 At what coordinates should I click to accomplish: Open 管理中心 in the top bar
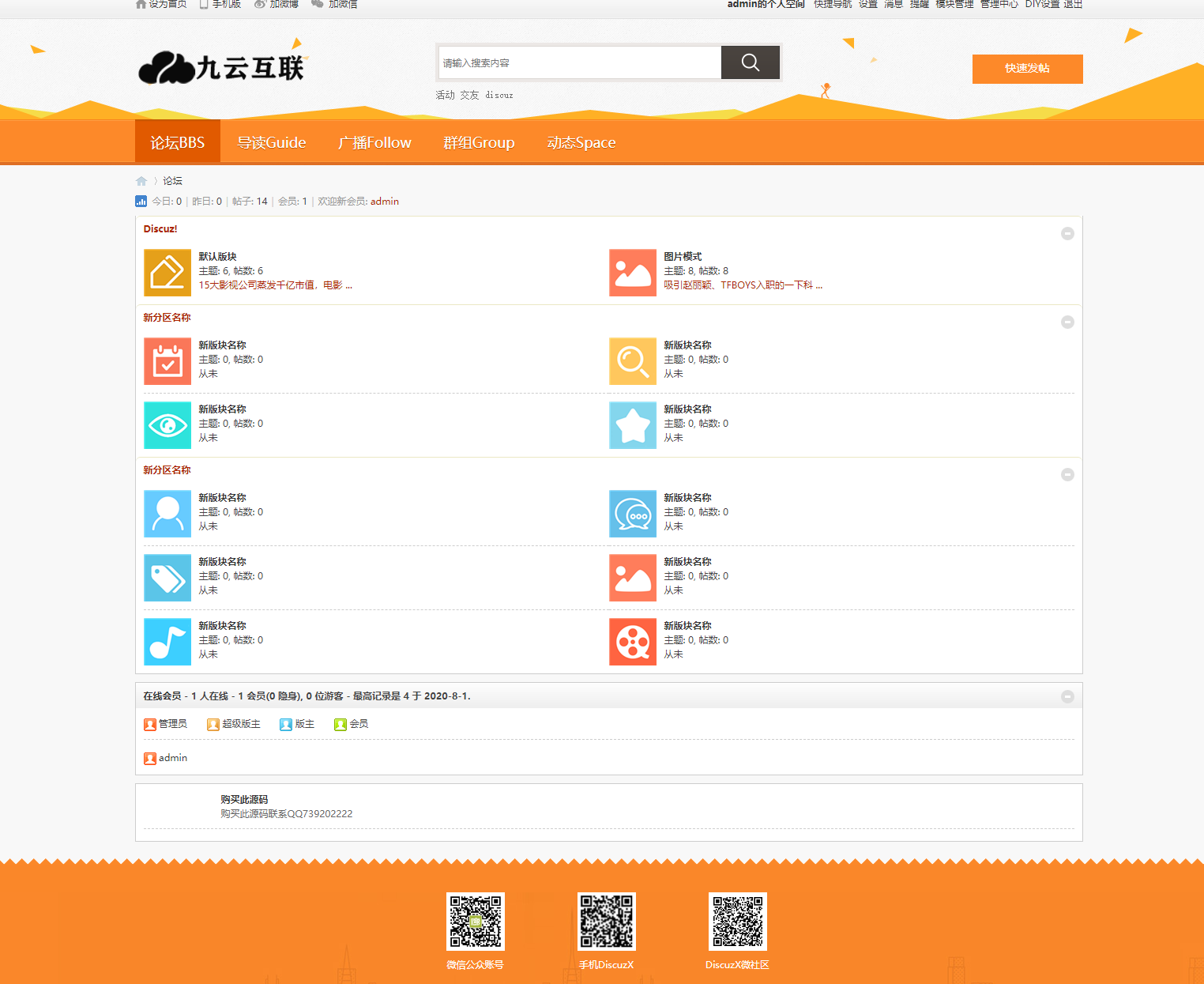[x=999, y=5]
